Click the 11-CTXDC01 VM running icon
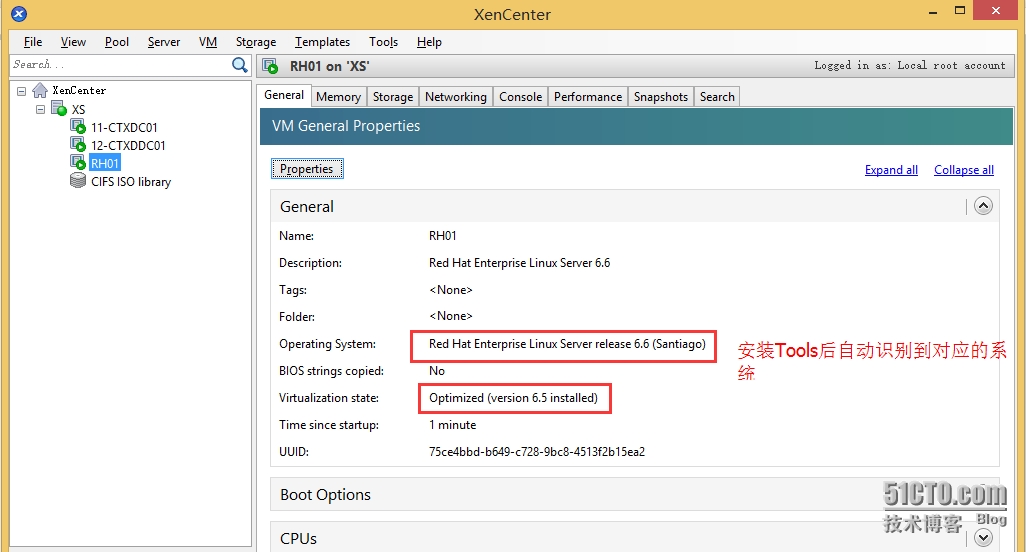Viewport: 1026px width, 552px height. click(x=78, y=126)
